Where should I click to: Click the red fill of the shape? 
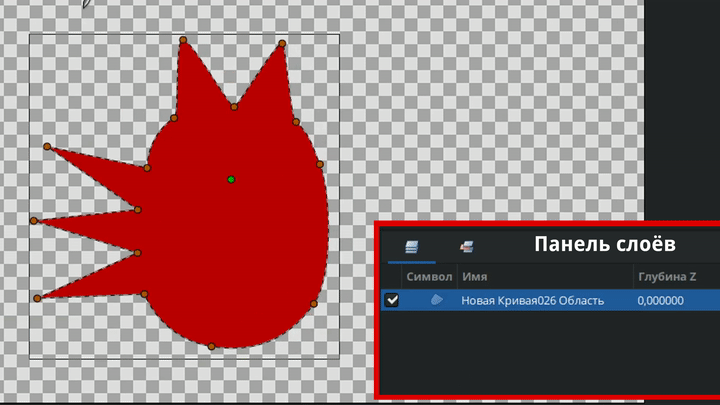pos(240,250)
